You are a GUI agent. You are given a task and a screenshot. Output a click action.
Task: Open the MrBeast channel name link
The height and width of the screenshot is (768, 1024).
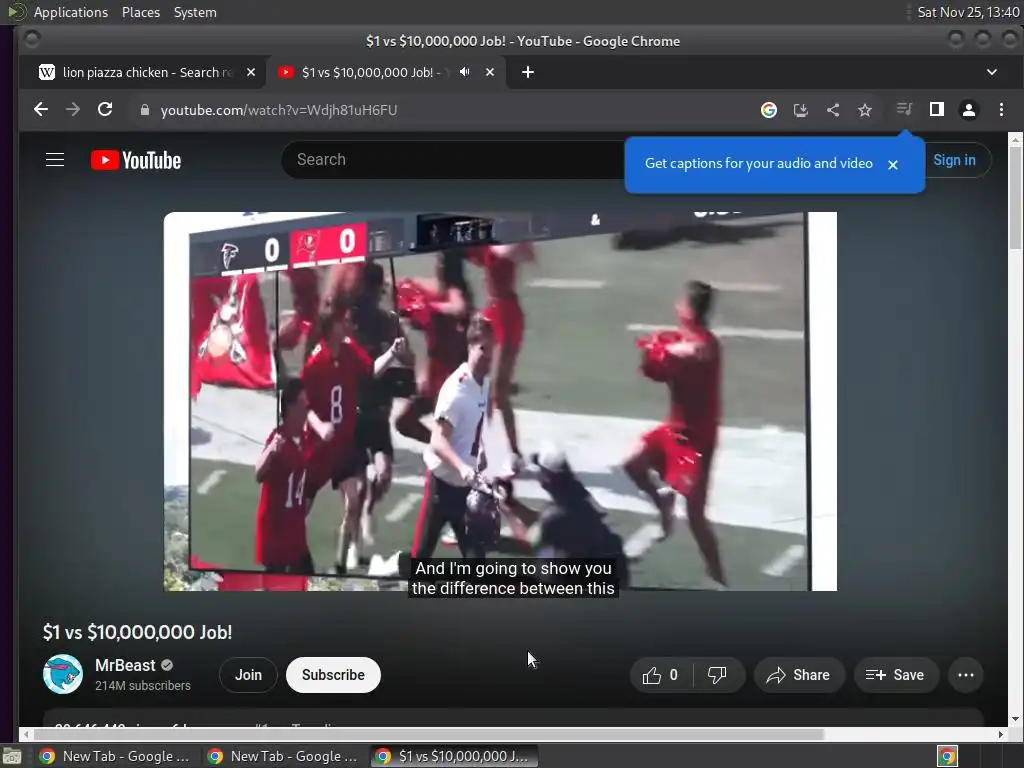(125, 665)
